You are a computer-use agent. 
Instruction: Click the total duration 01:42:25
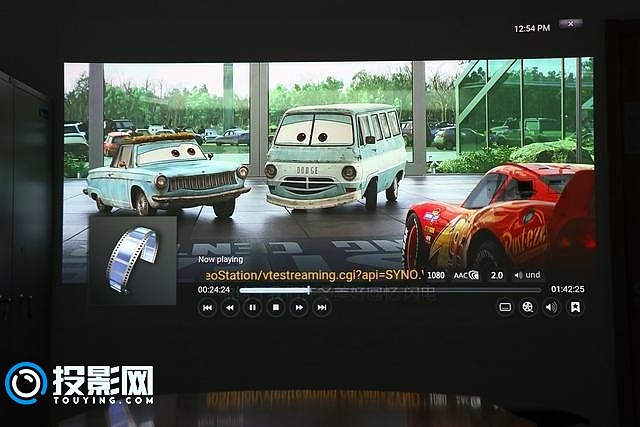[567, 290]
